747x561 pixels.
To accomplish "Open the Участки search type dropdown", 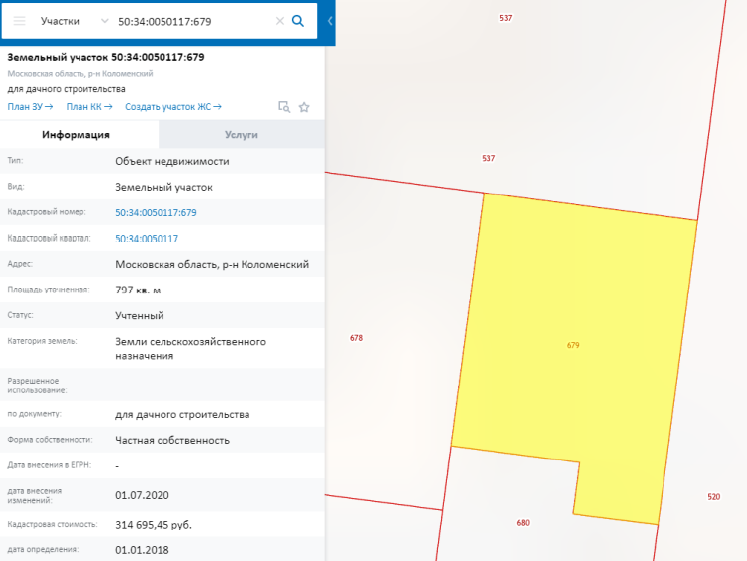I will (x=75, y=21).
